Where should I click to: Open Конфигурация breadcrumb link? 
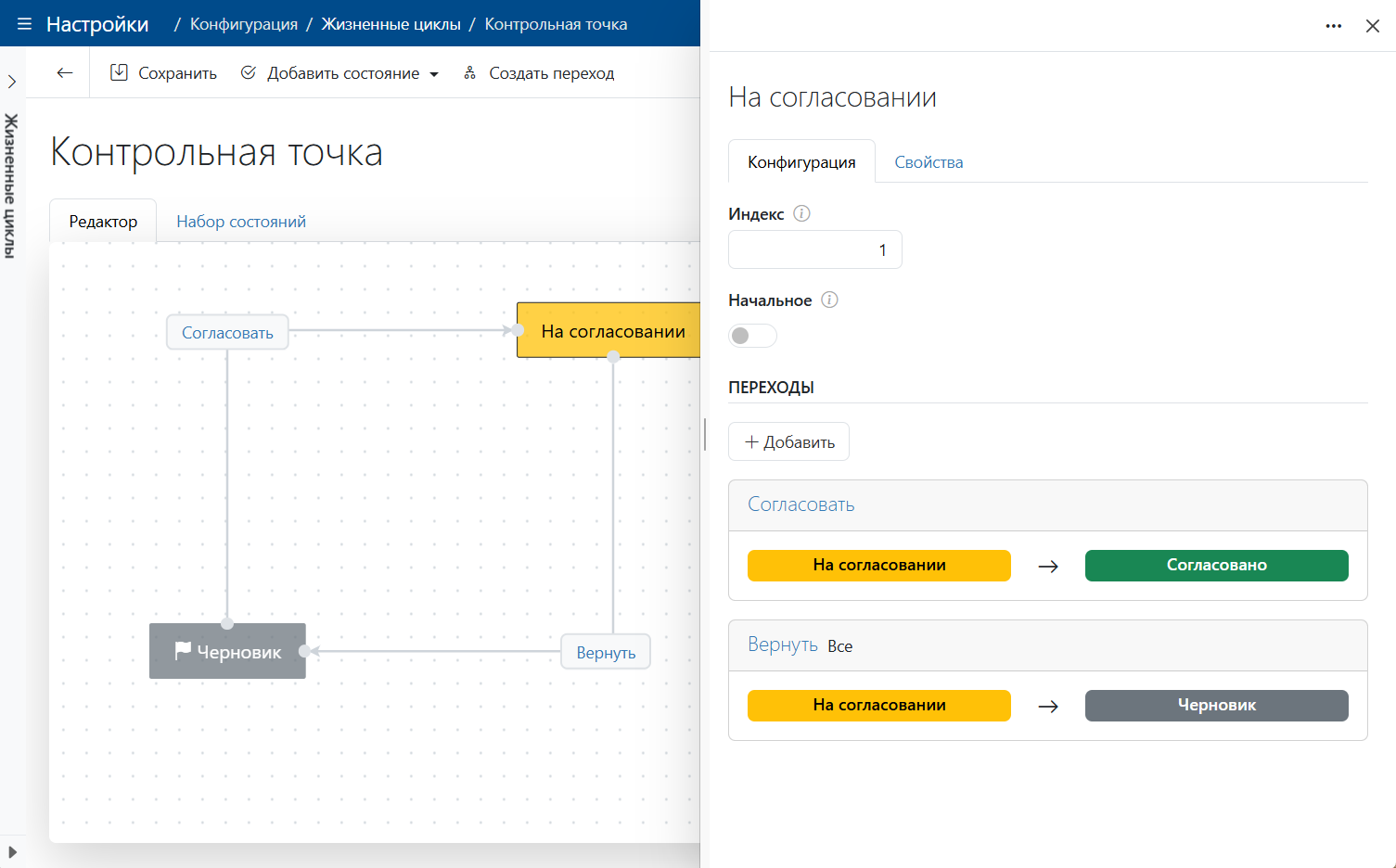click(244, 24)
